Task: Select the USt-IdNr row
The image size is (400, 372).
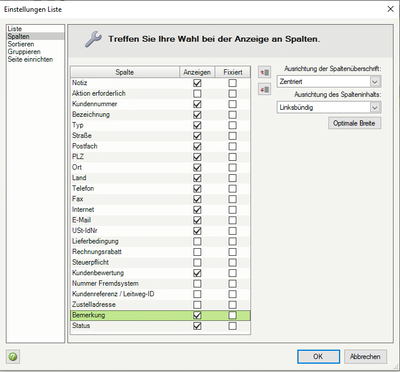Action: point(160,231)
